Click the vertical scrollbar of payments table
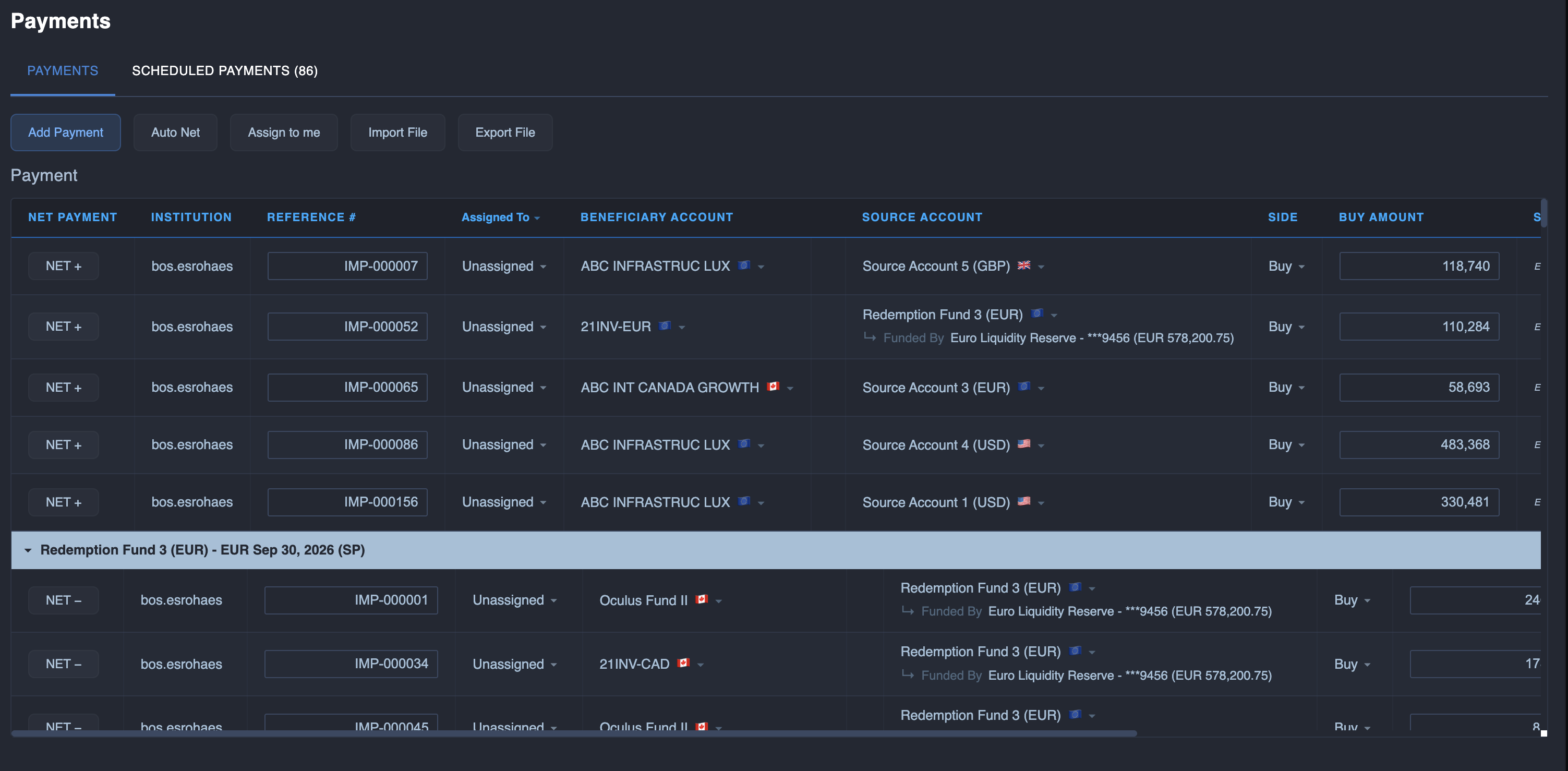 pyautogui.click(x=1543, y=212)
